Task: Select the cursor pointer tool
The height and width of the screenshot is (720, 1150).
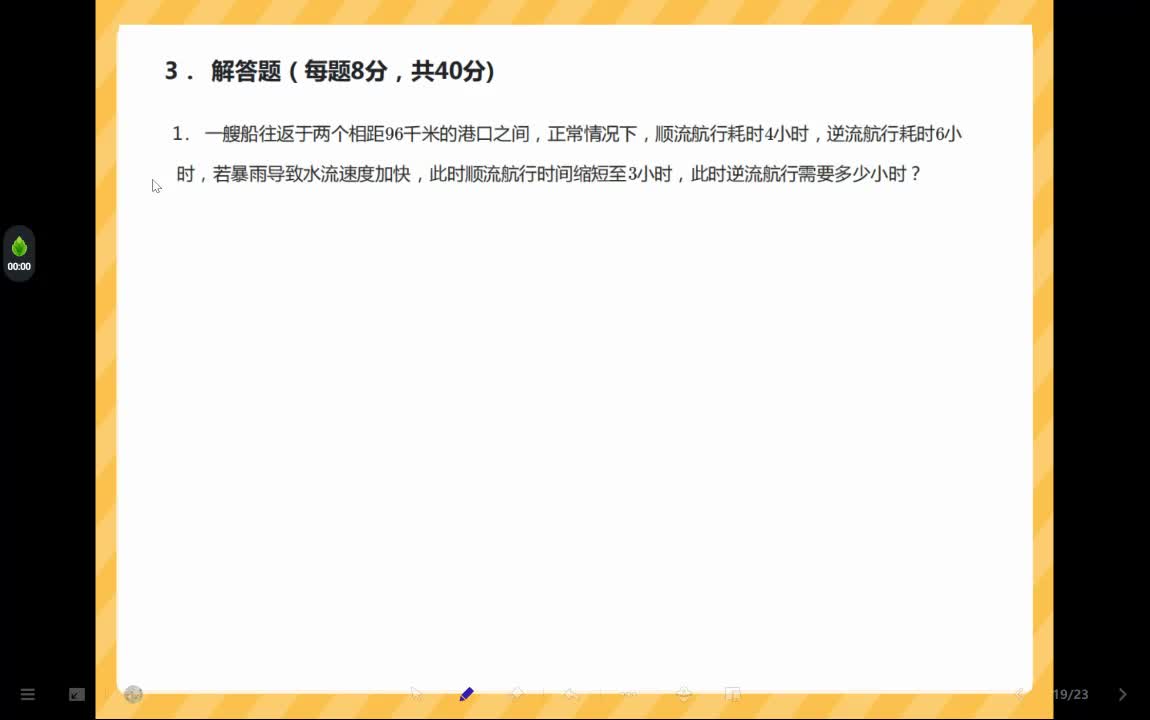Action: tap(417, 694)
